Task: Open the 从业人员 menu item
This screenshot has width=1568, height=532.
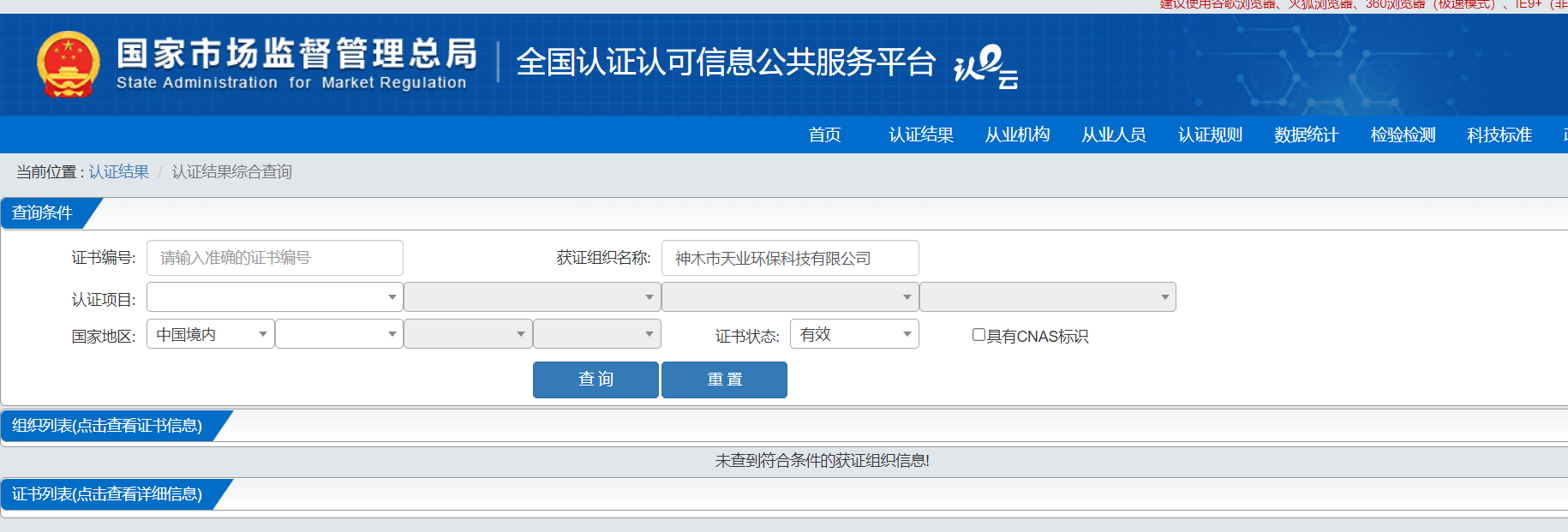Action: coord(1114,134)
